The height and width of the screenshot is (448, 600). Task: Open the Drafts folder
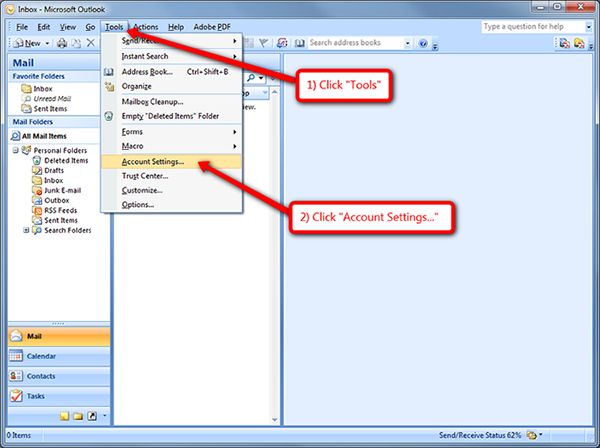pos(48,170)
